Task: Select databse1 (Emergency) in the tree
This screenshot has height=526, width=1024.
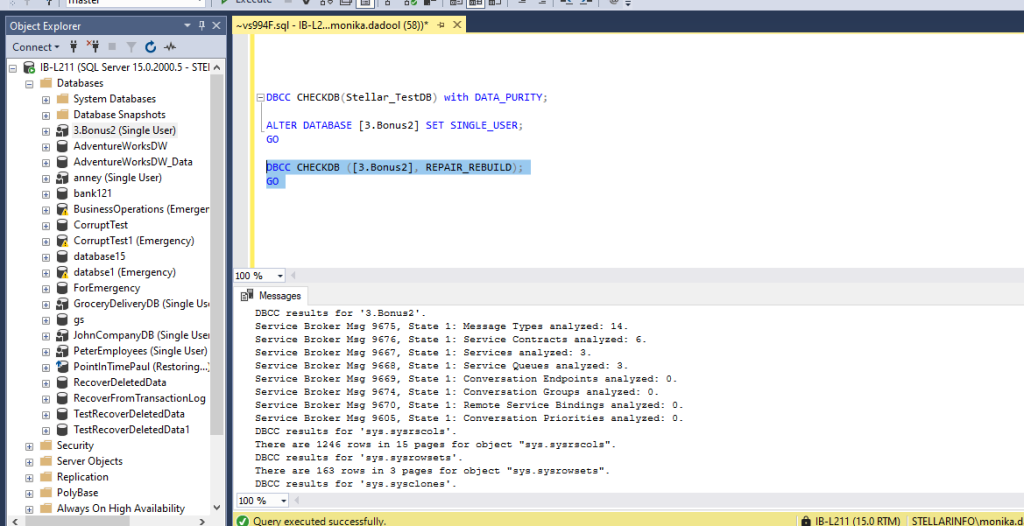Action: [124, 272]
